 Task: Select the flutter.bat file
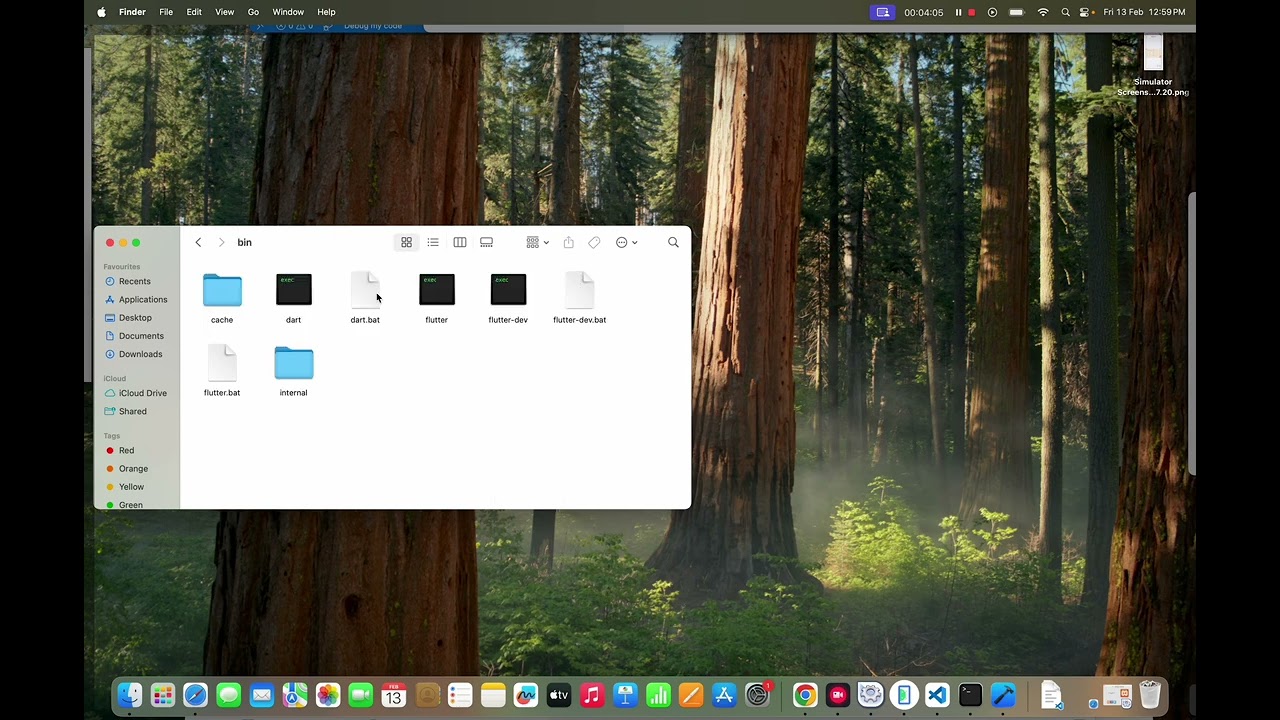pos(222,363)
